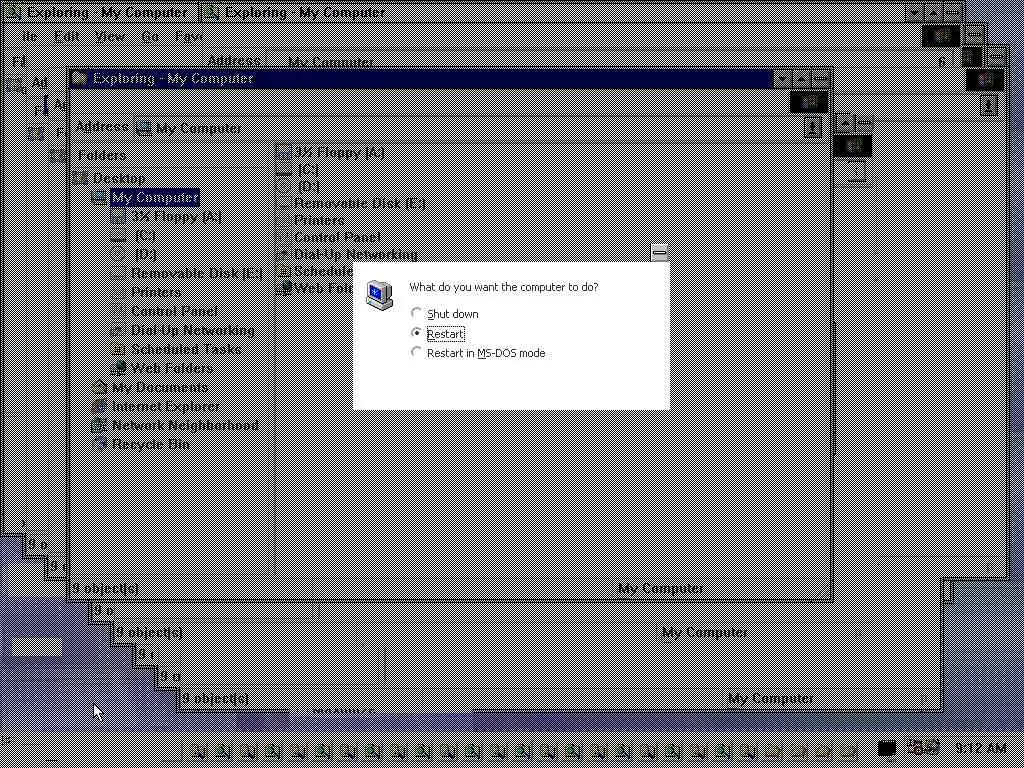This screenshot has height=768, width=1024.
Task: Click "9 object(s)" in front window status bar
Action: [105, 588]
